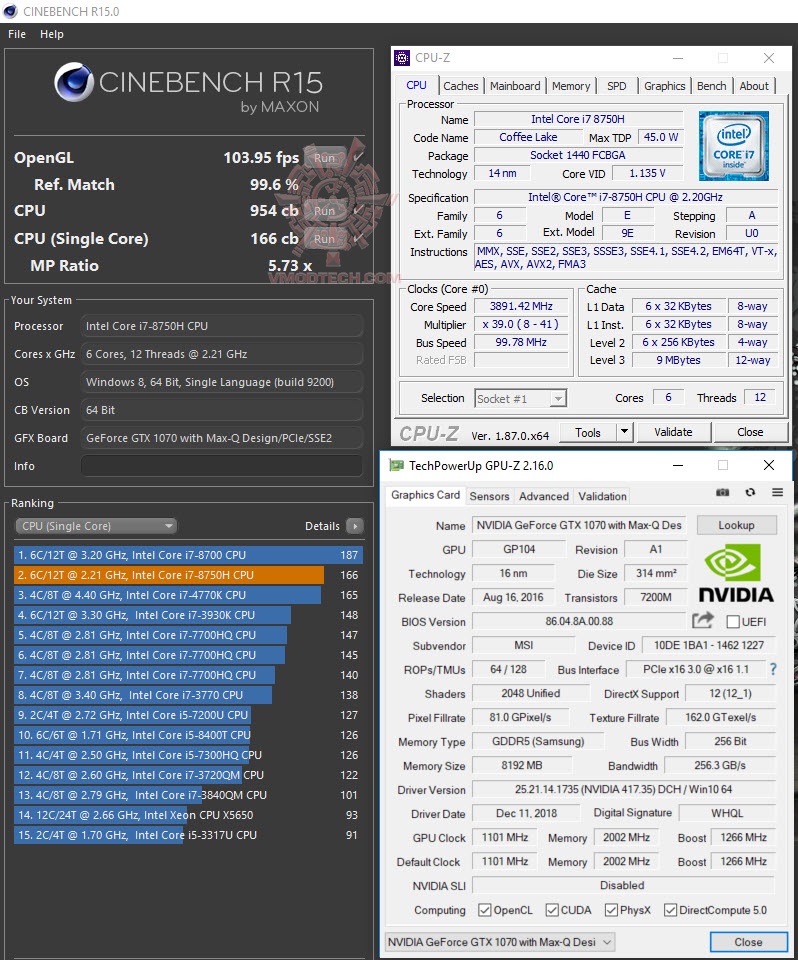The width and height of the screenshot is (798, 960).
Task: Switch to the Mainboard tab
Action: click(x=515, y=86)
